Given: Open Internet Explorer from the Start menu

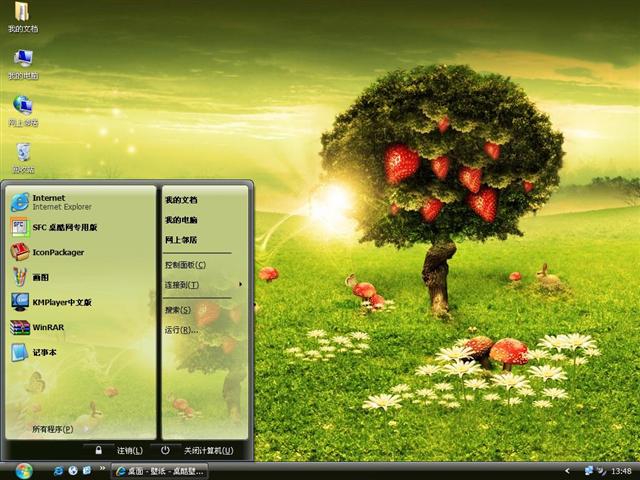Looking at the screenshot, I should [60, 202].
